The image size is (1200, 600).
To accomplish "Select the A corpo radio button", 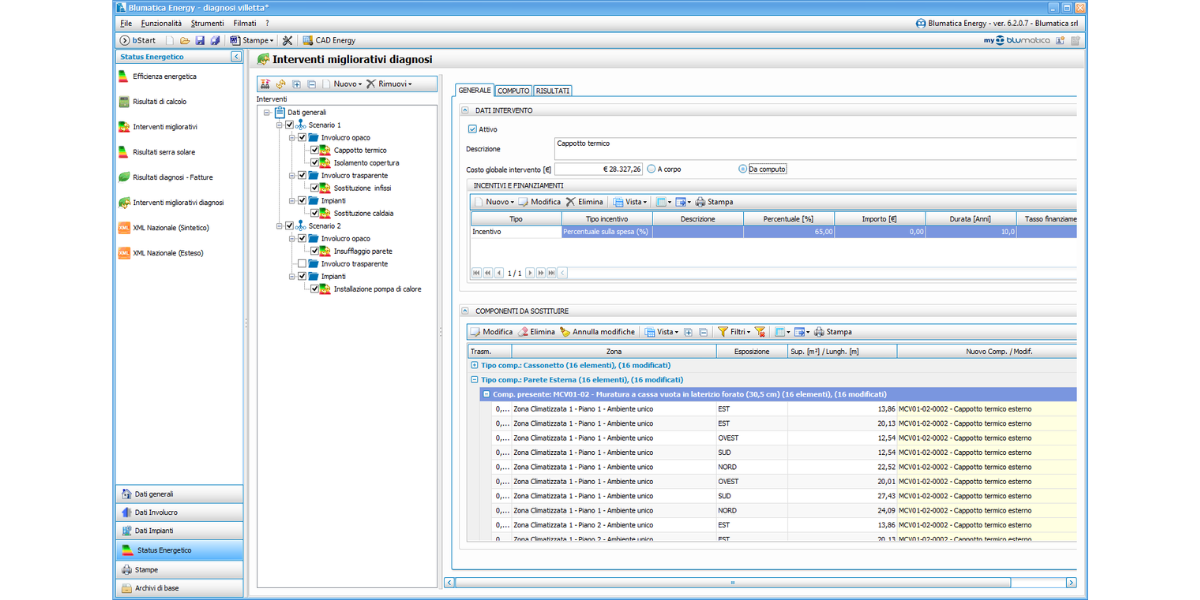I will (x=652, y=169).
